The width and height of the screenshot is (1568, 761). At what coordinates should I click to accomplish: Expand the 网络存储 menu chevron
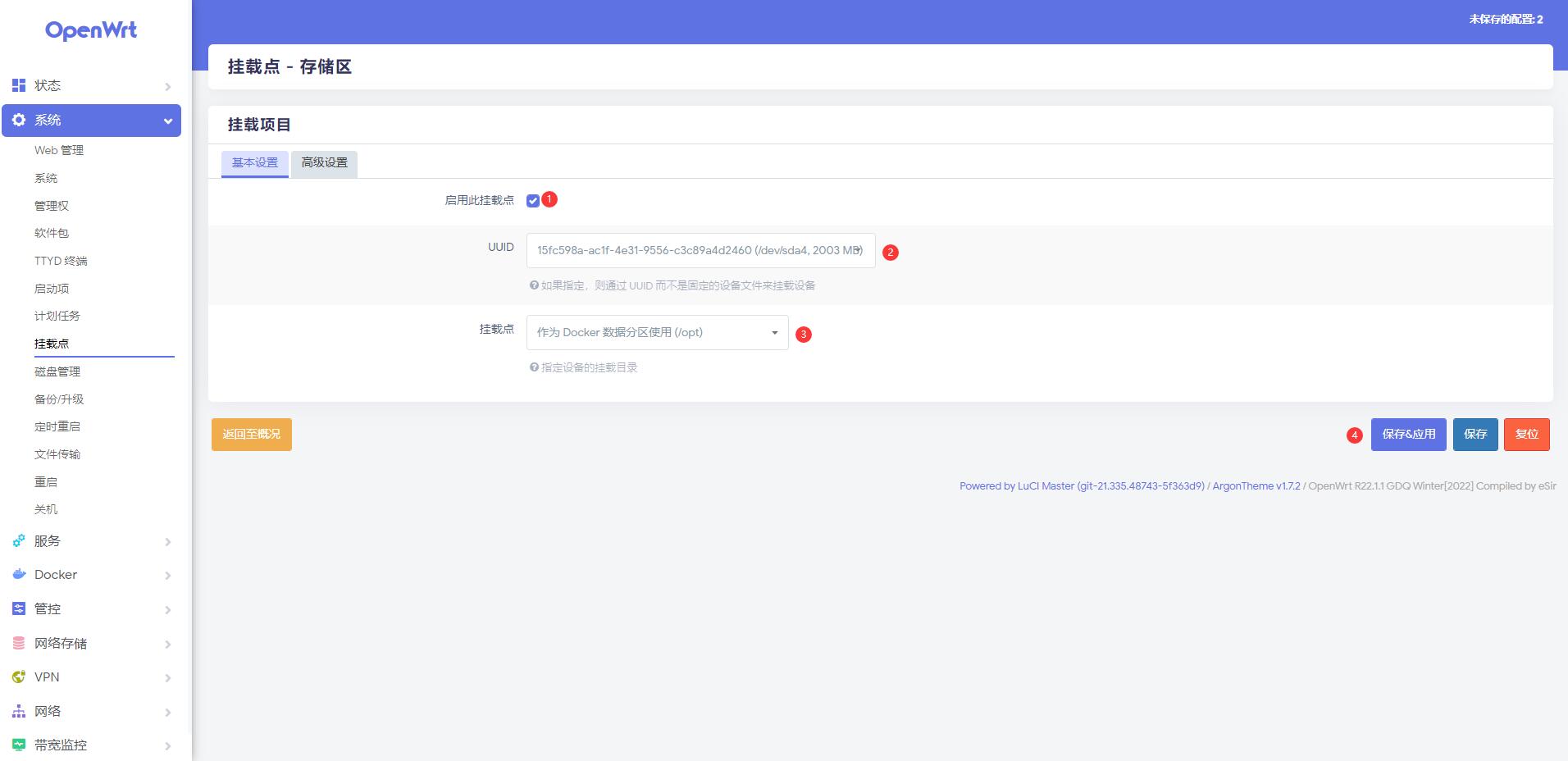click(x=167, y=644)
